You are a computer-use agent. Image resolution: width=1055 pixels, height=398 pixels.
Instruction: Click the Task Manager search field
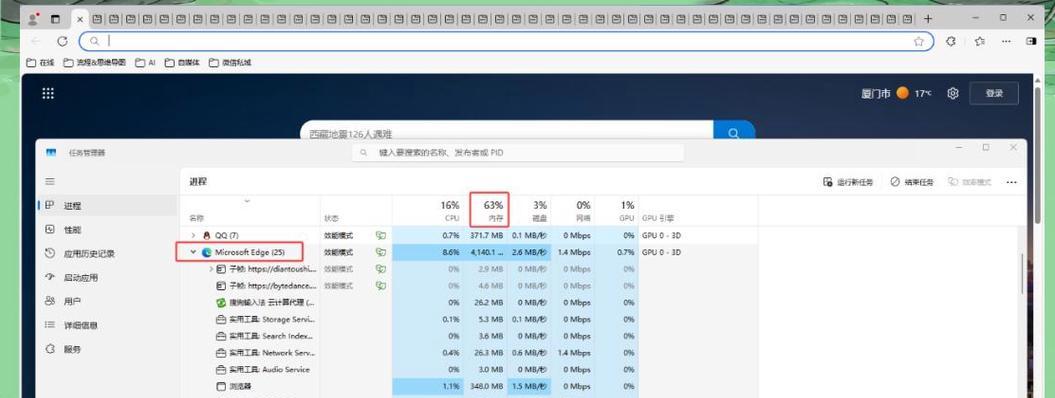tap(517, 153)
